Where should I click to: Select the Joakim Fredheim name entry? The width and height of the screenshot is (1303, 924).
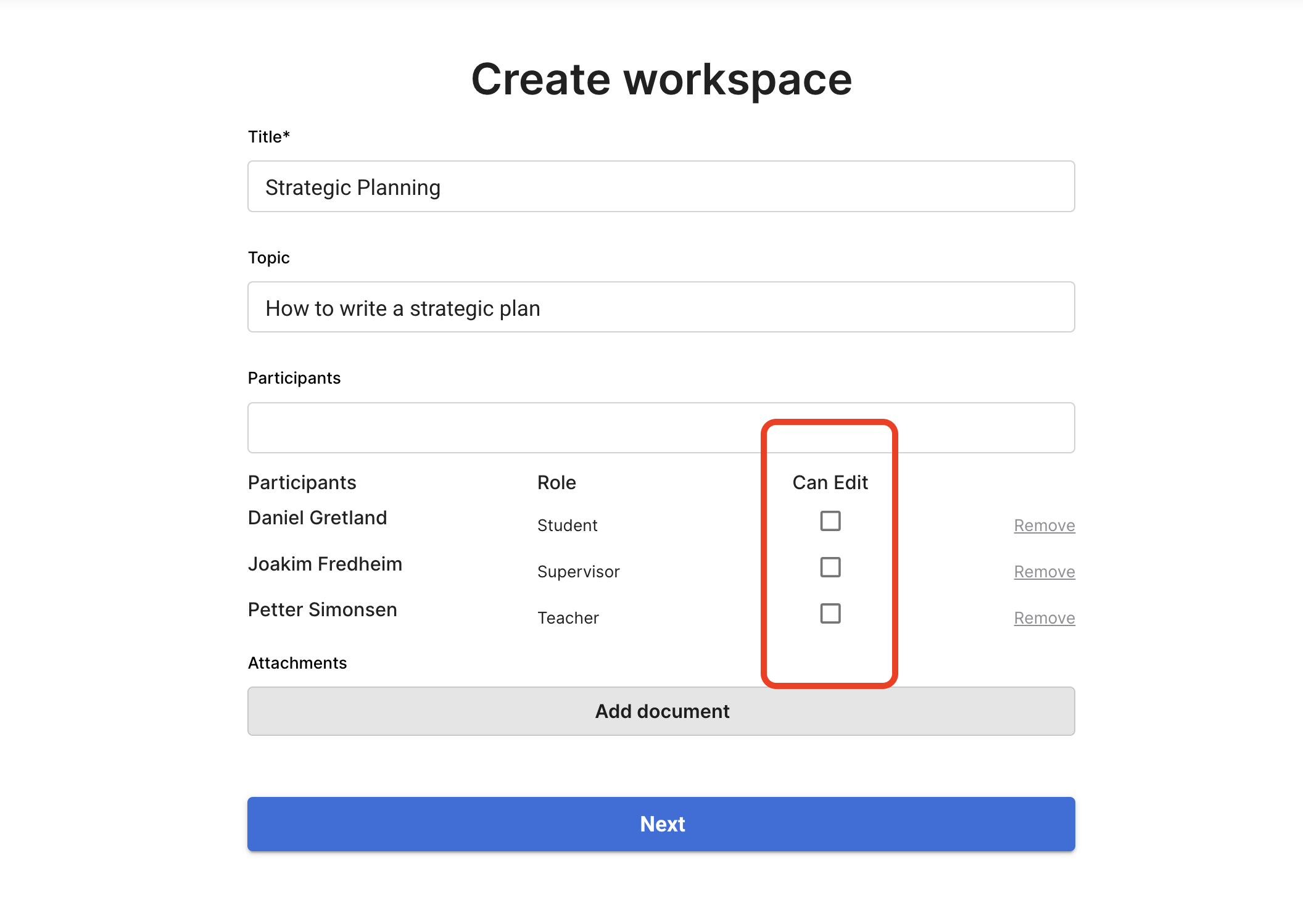(x=325, y=564)
